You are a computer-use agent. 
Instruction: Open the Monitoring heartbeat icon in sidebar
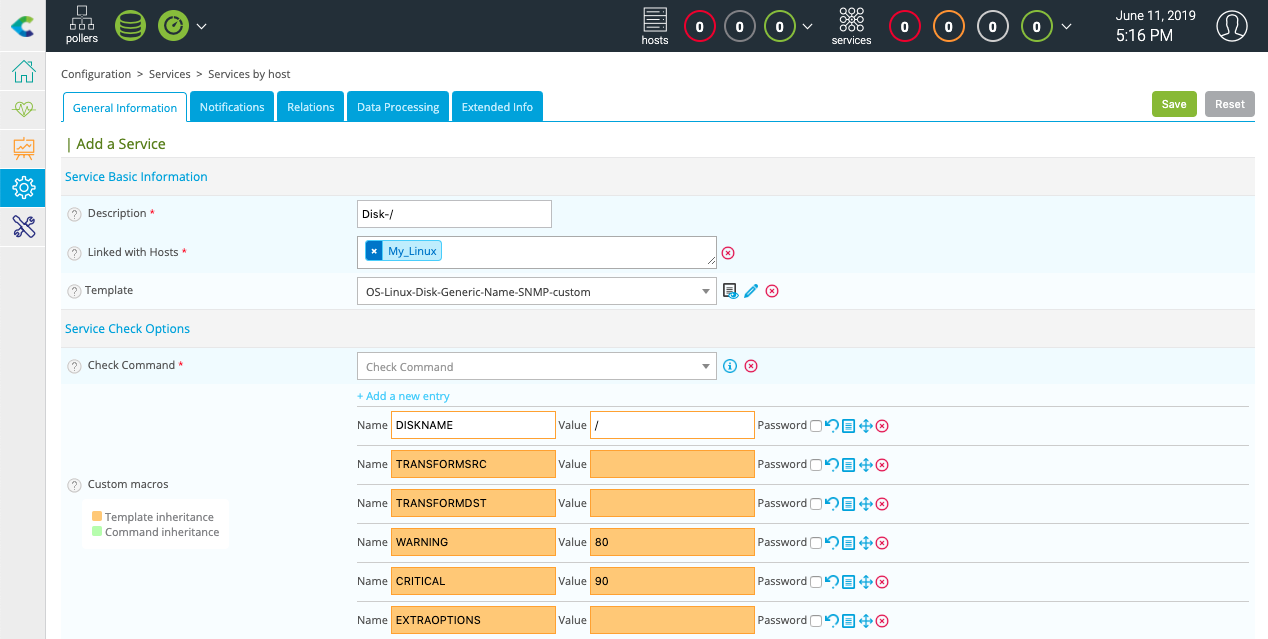coord(23,110)
